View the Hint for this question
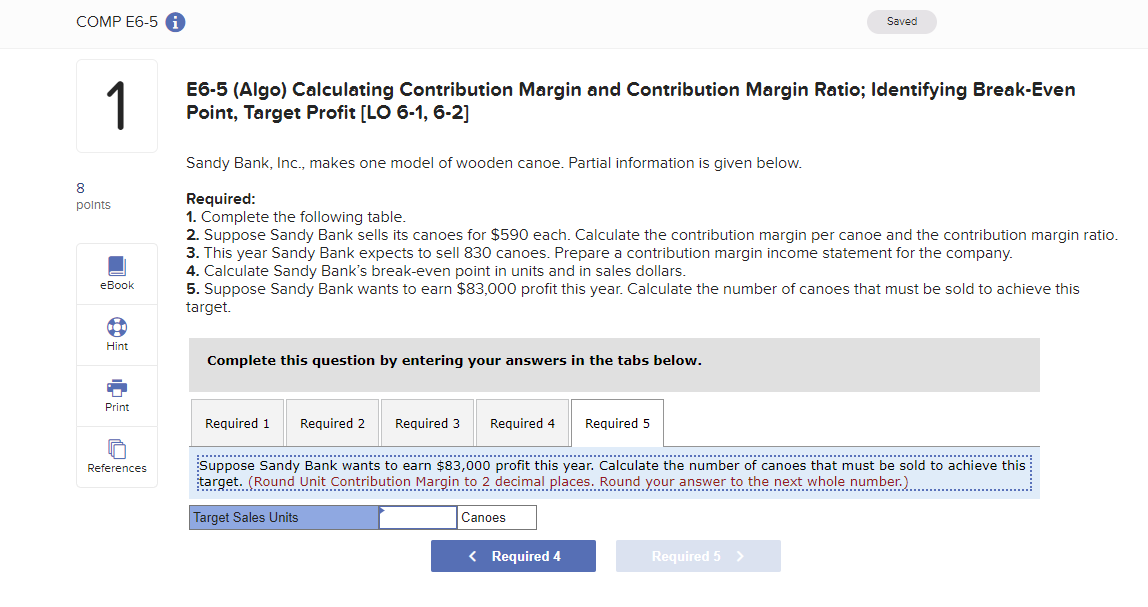This screenshot has width=1148, height=607. (117, 333)
